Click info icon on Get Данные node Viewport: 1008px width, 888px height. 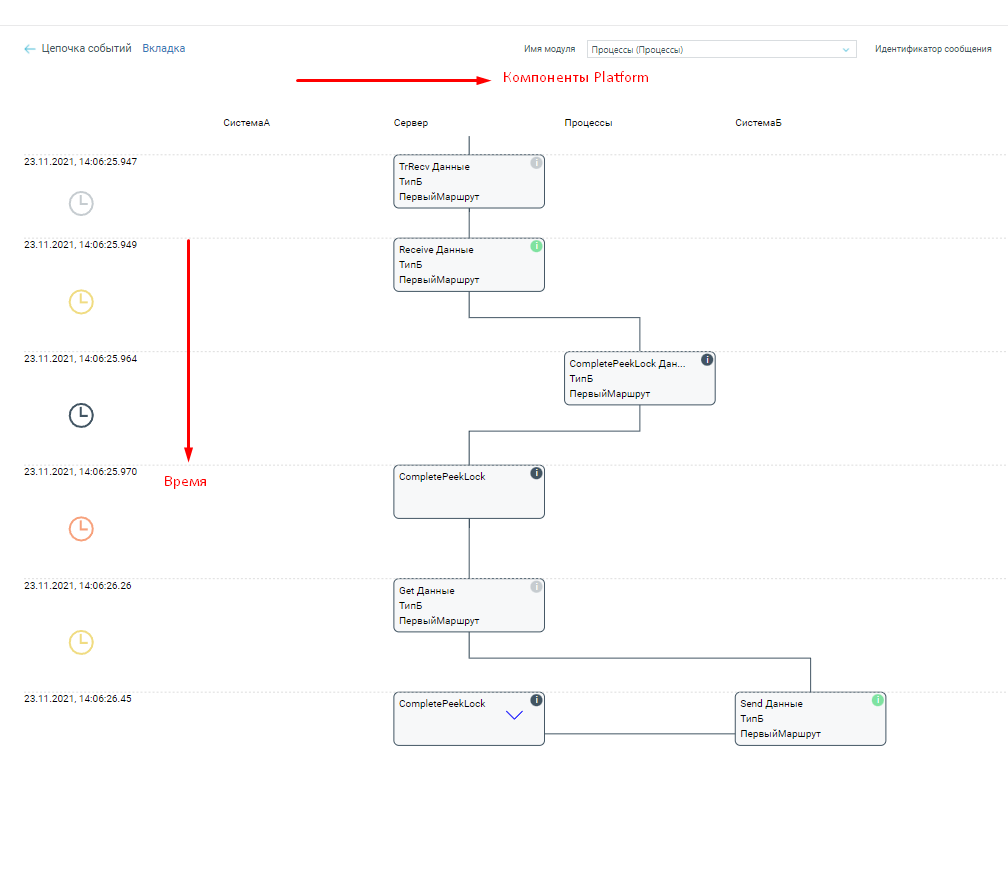(536, 587)
